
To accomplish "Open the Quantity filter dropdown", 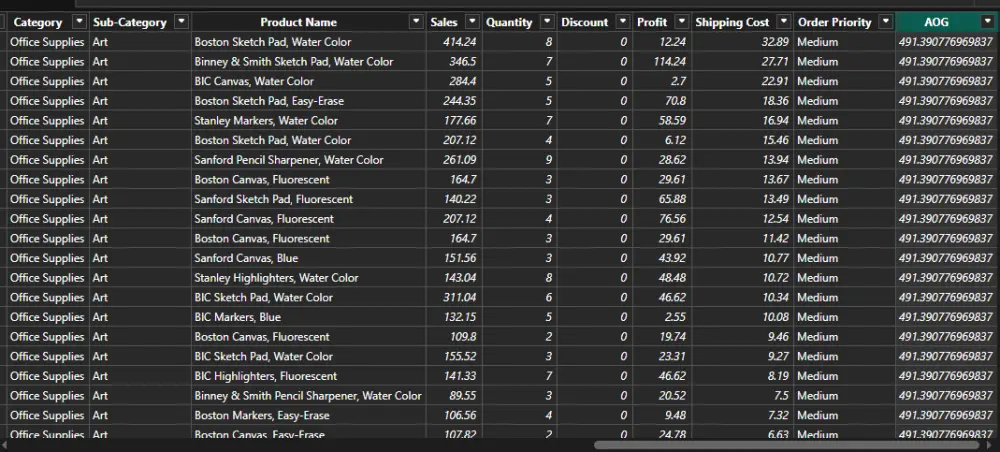I will pos(546,22).
